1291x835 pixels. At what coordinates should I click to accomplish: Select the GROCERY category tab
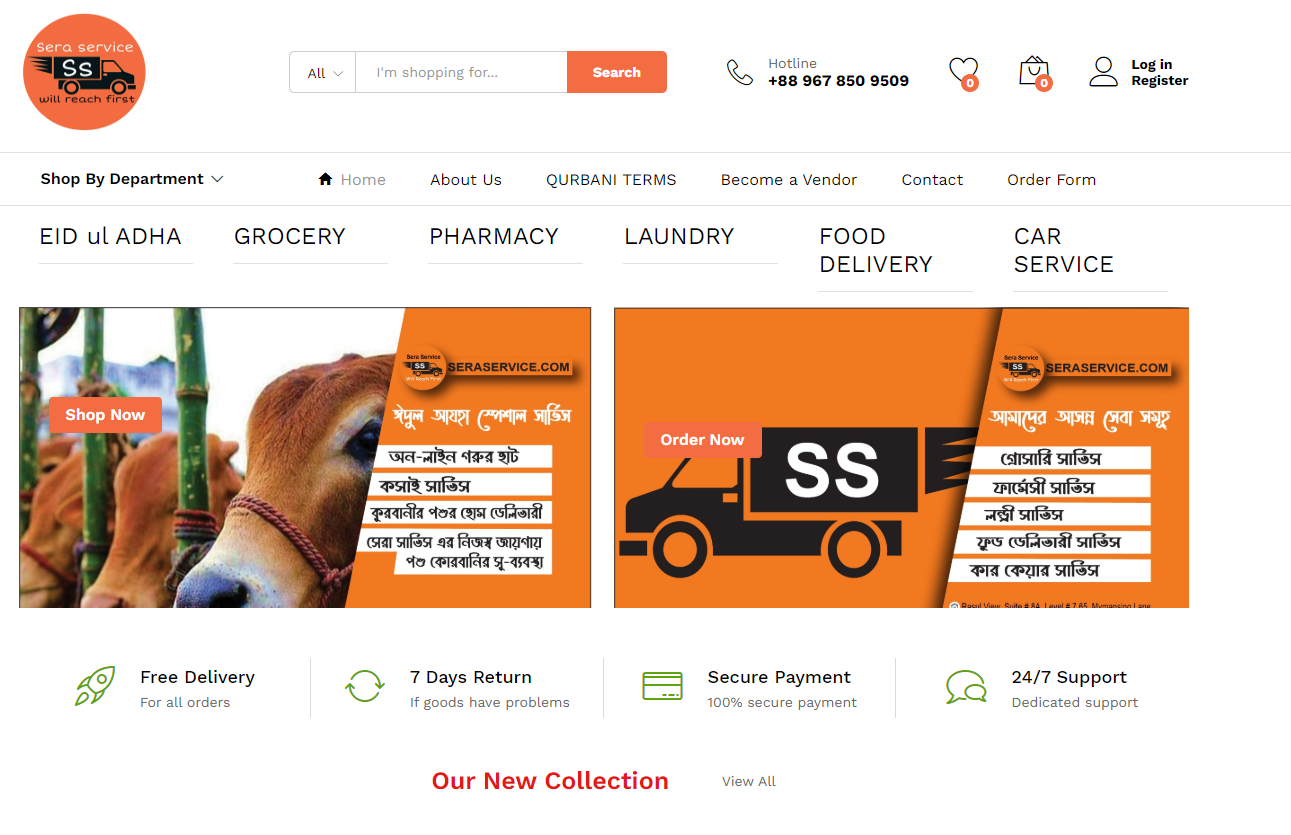(x=290, y=237)
